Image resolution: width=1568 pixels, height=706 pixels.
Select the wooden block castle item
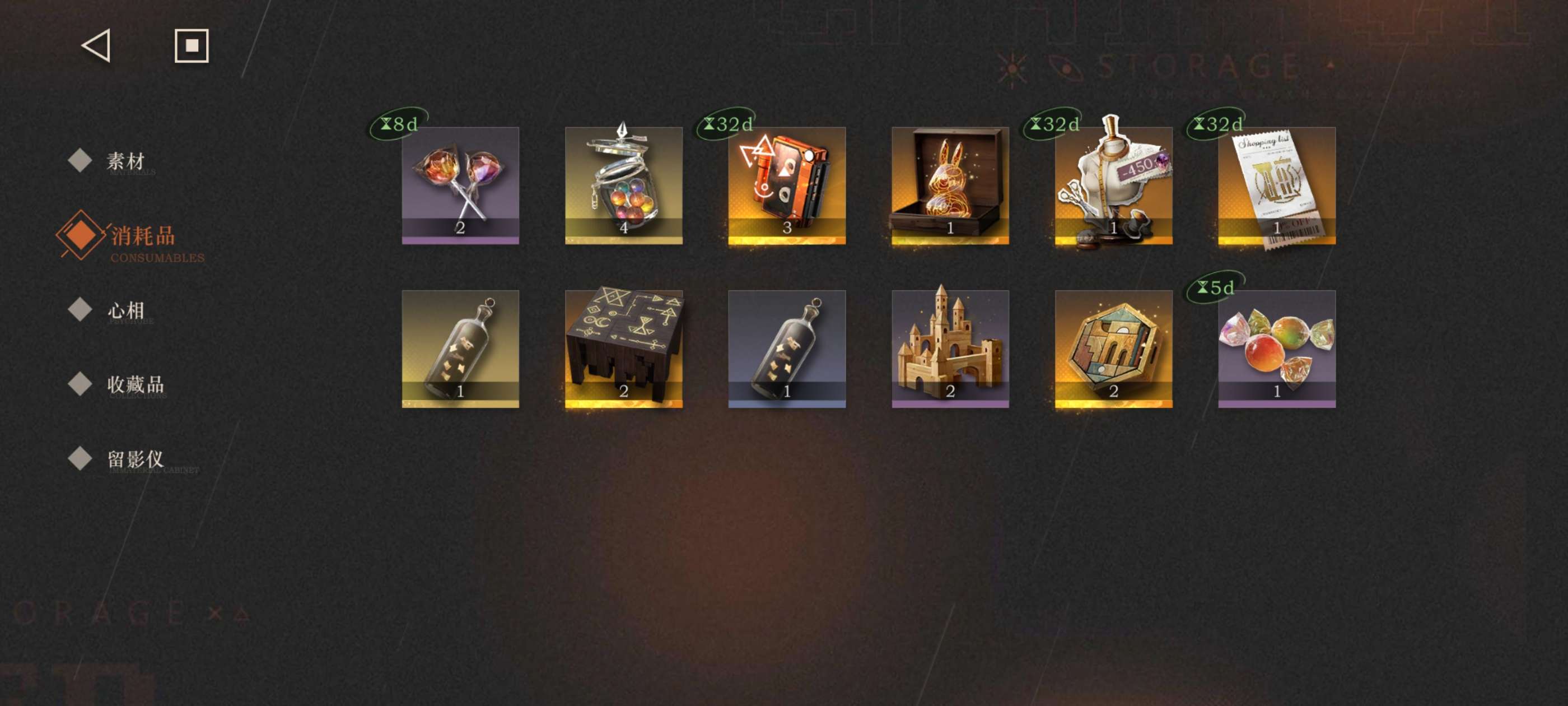(x=950, y=349)
